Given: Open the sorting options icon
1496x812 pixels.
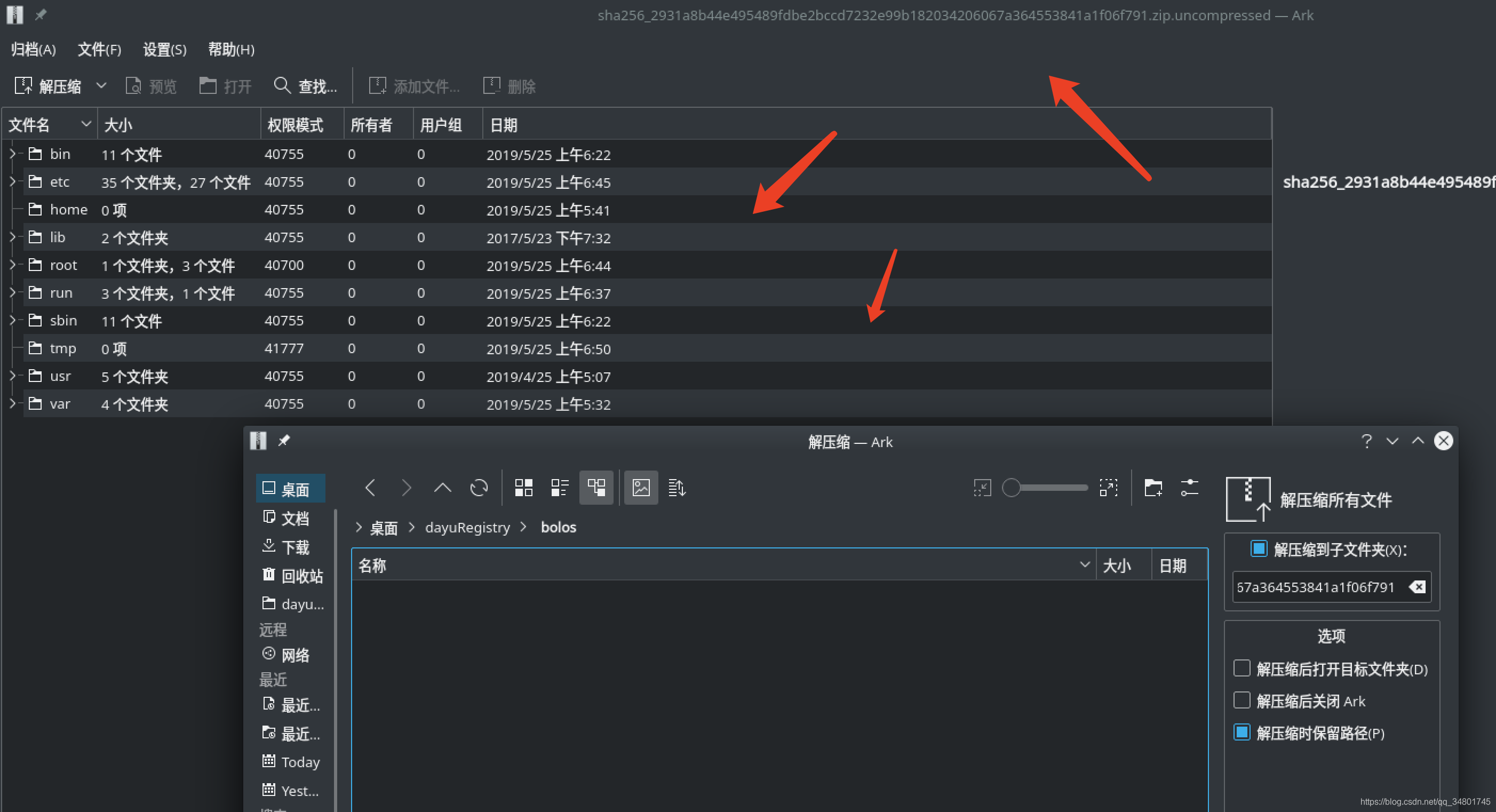Looking at the screenshot, I should coord(677,488).
